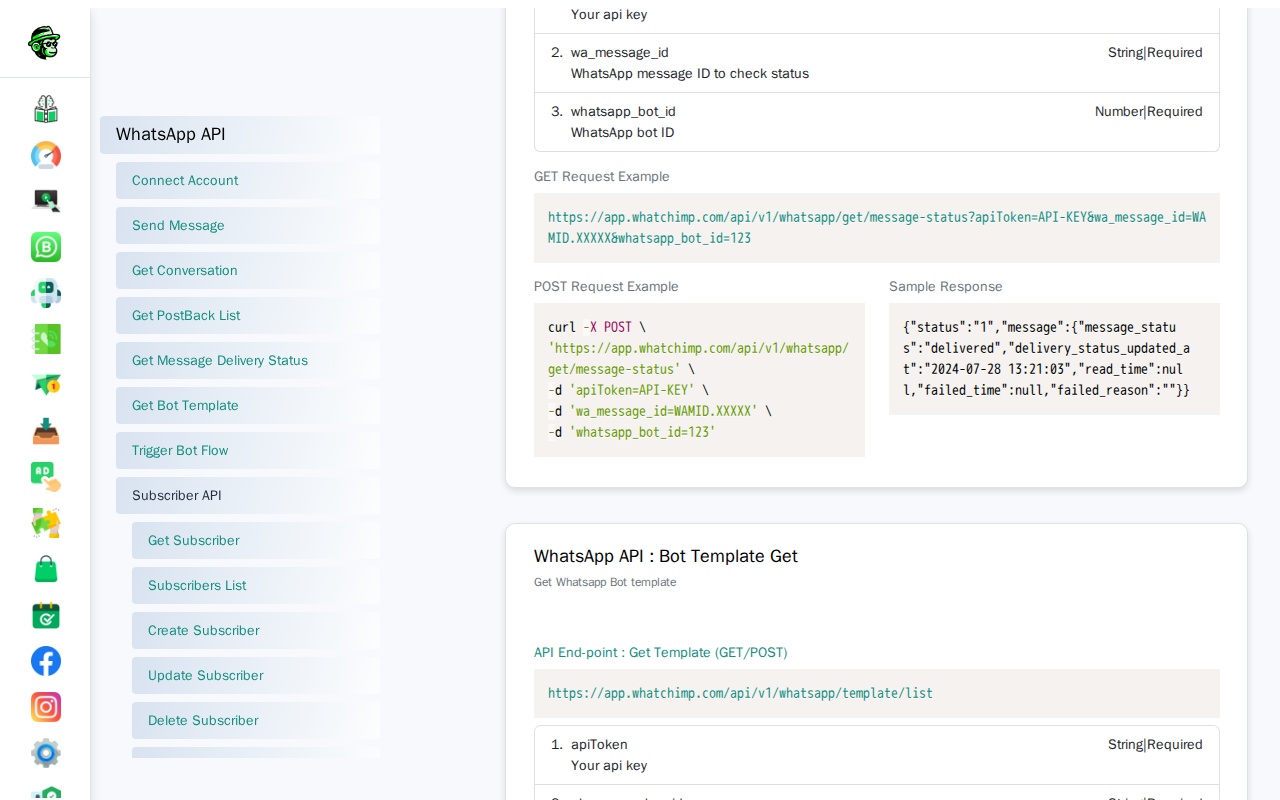
Task: Navigate to Get PostBack List
Action: tap(248, 316)
